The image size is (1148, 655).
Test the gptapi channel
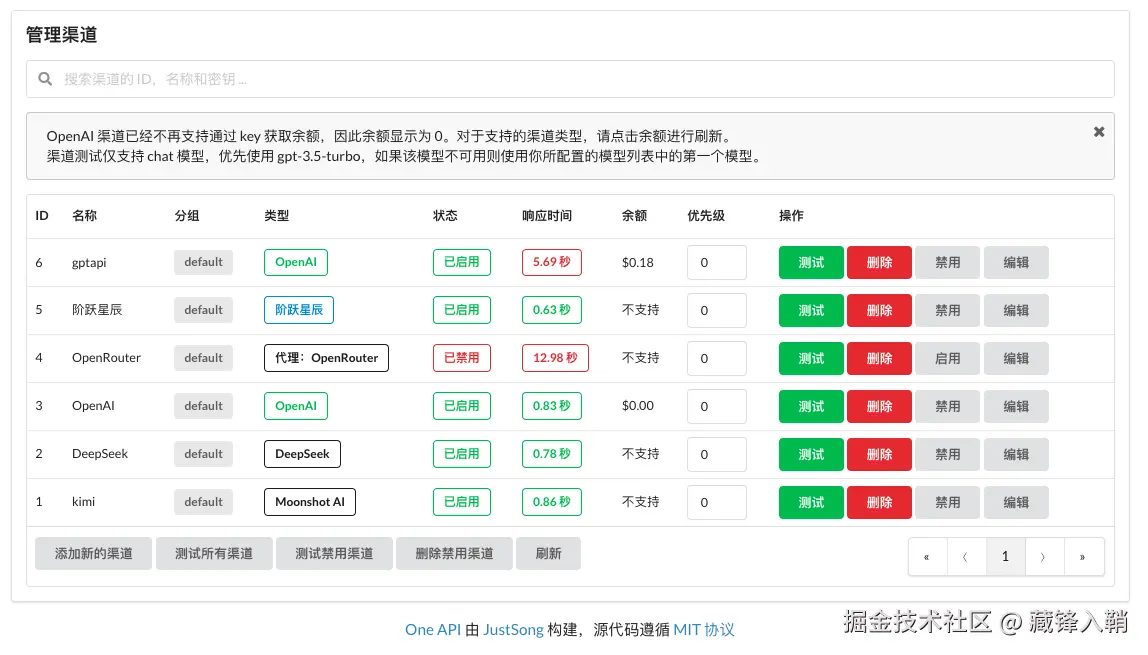coord(810,263)
